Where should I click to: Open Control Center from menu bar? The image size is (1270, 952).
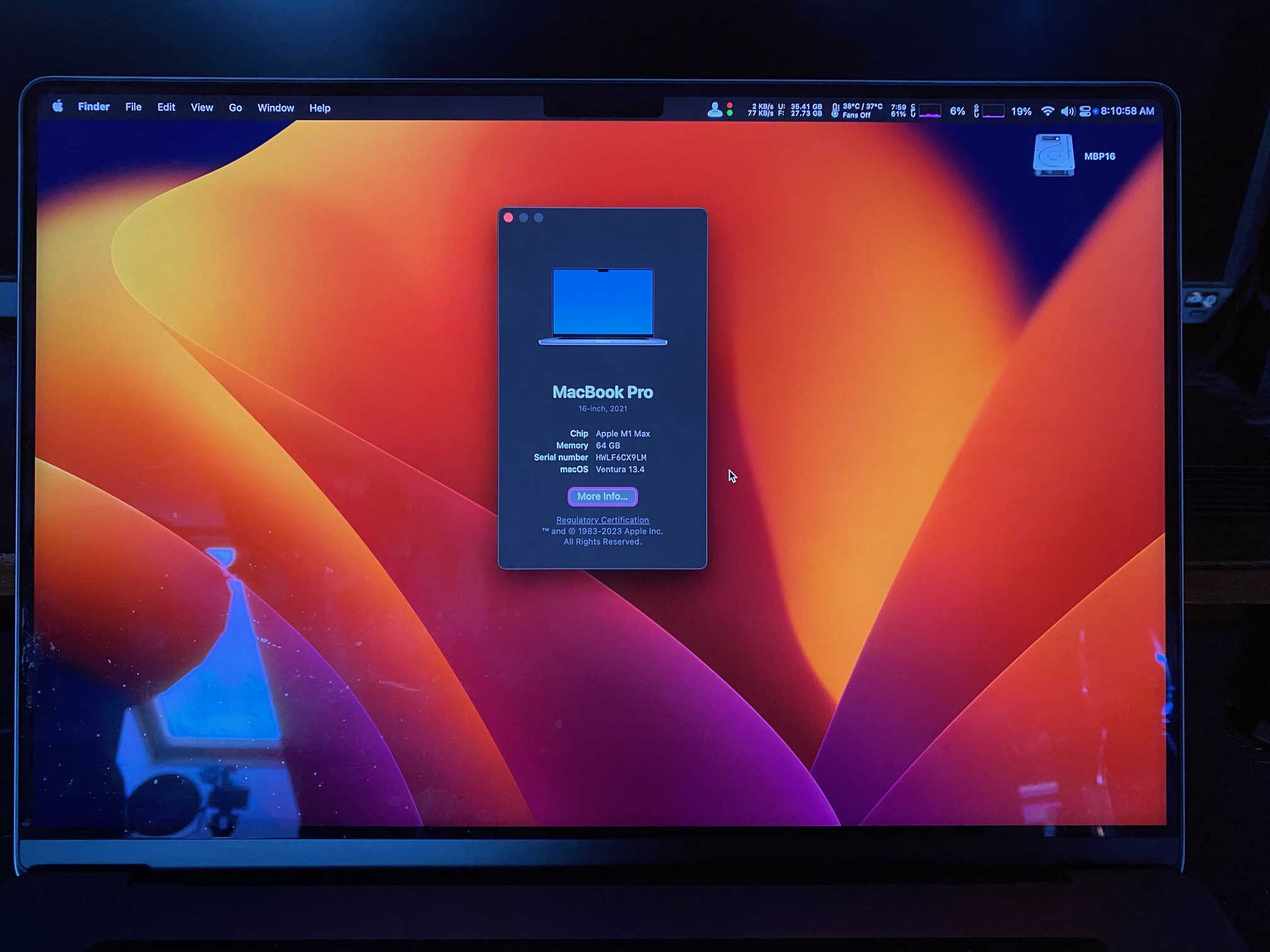pyautogui.click(x=1085, y=111)
